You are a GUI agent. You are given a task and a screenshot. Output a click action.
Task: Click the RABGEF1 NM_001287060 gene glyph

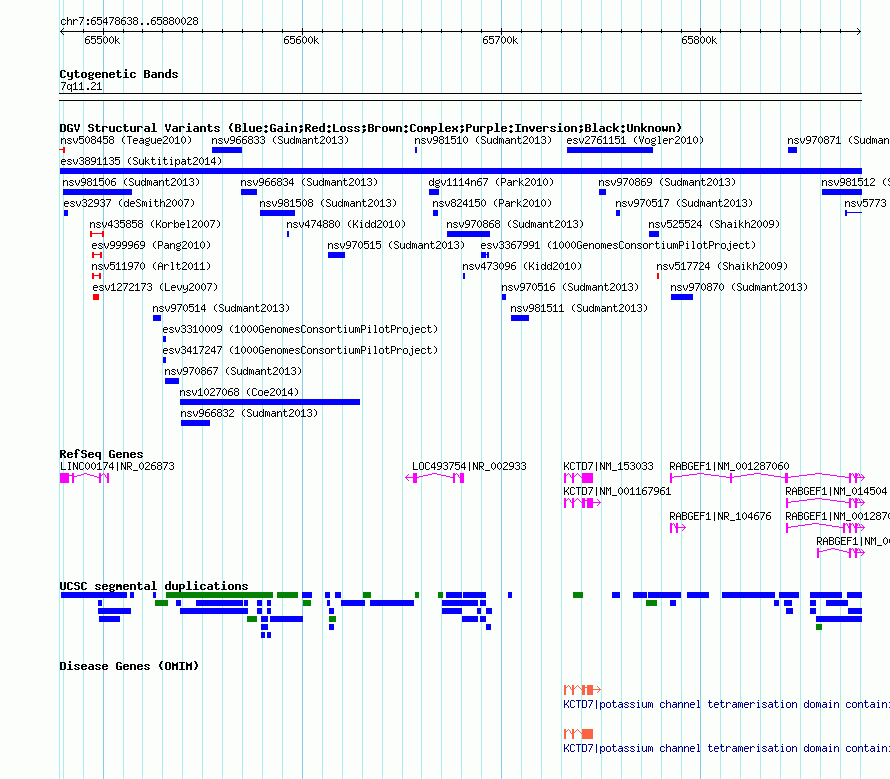[x=767, y=478]
